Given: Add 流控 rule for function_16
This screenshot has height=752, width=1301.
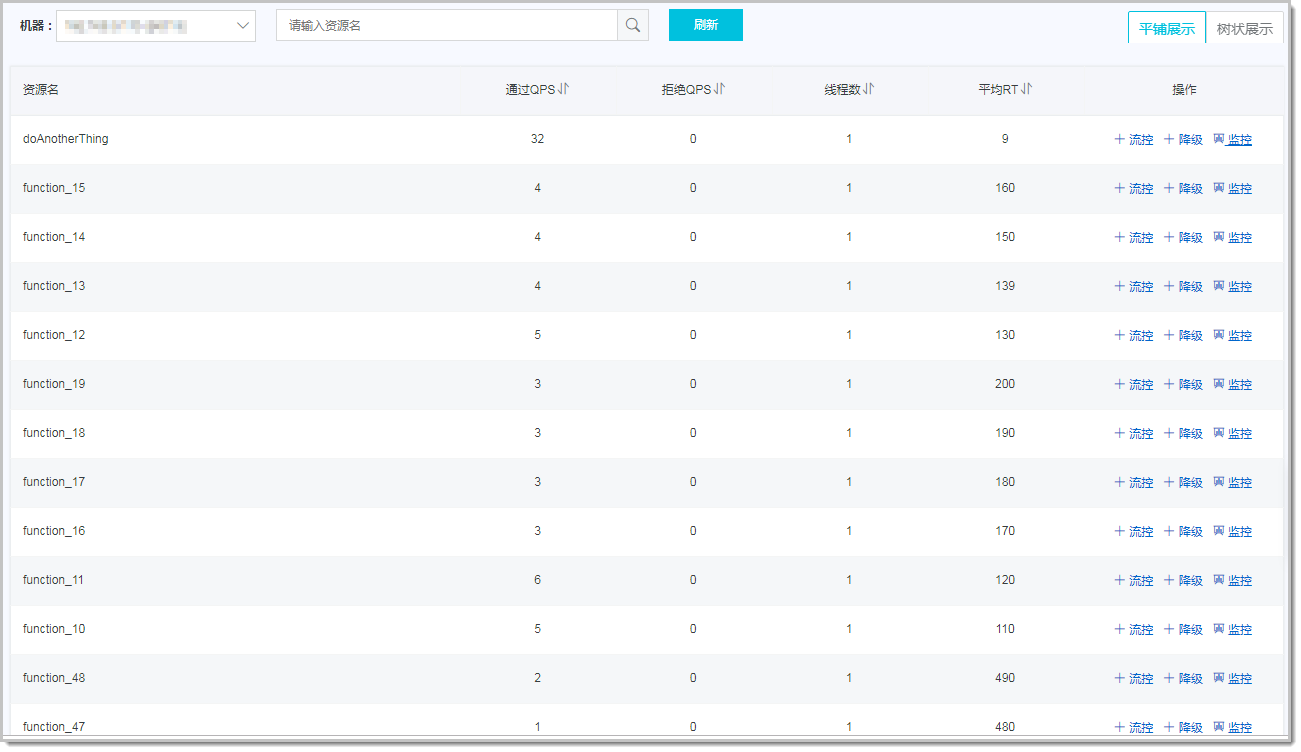Looking at the screenshot, I should pyautogui.click(x=1134, y=532).
